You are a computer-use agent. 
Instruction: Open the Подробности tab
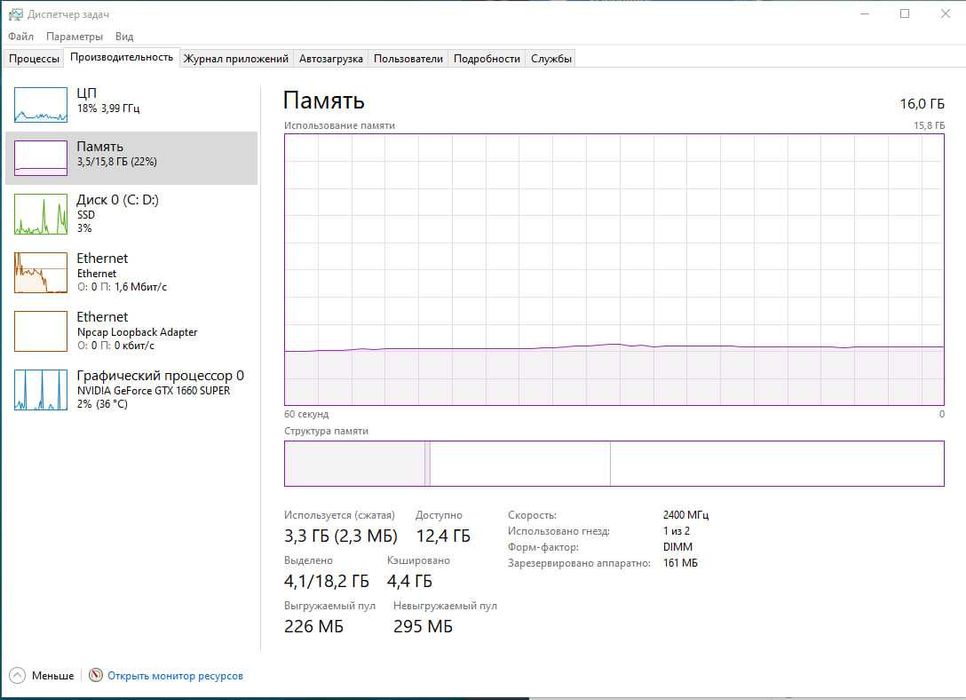487,59
